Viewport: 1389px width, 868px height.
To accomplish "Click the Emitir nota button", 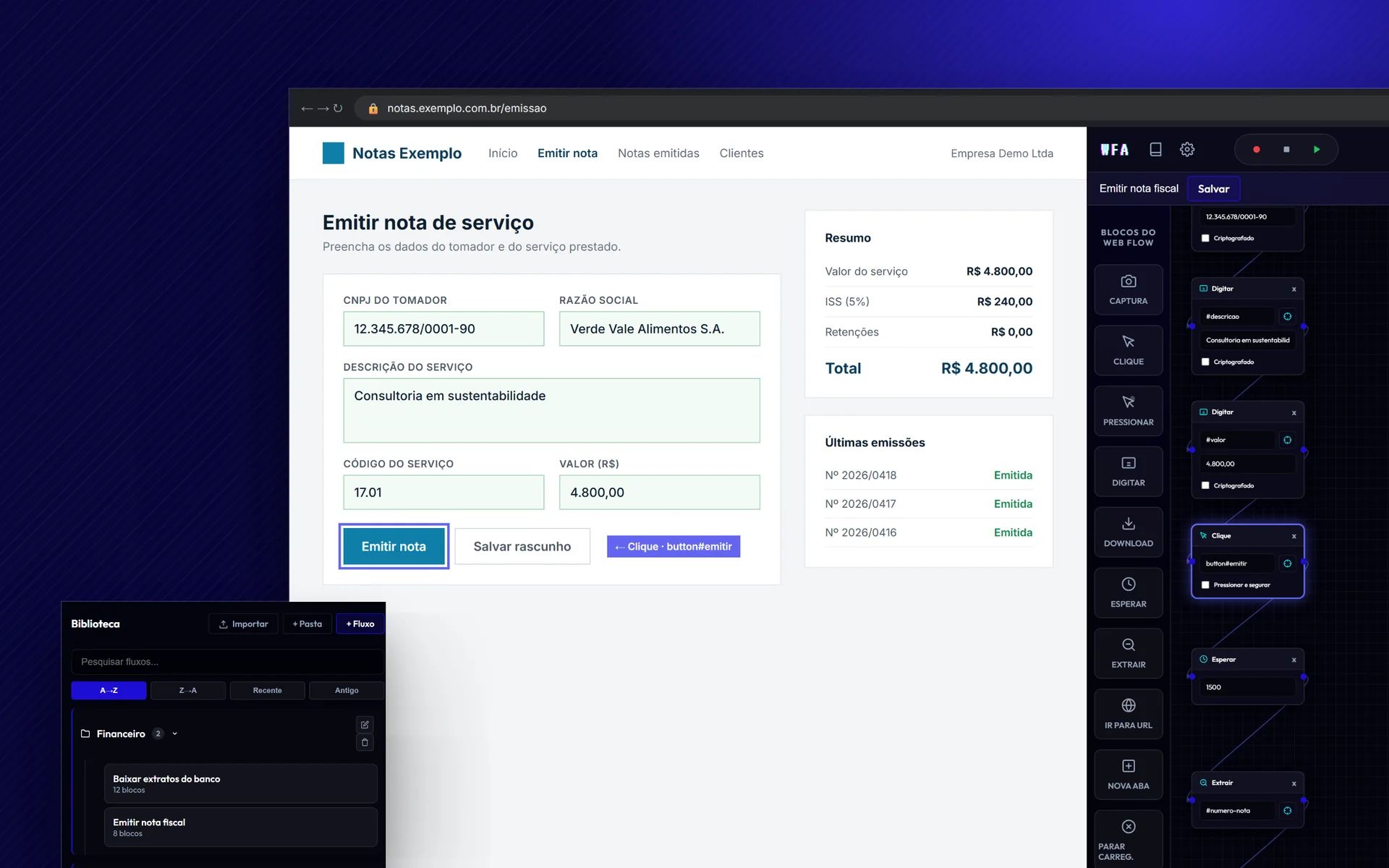I will (394, 546).
